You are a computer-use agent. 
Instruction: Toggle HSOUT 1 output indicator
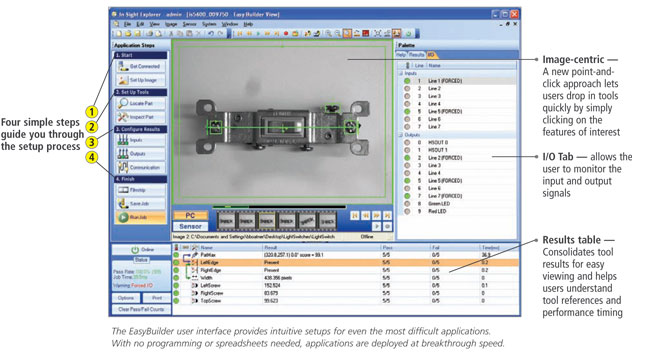[x=407, y=150]
